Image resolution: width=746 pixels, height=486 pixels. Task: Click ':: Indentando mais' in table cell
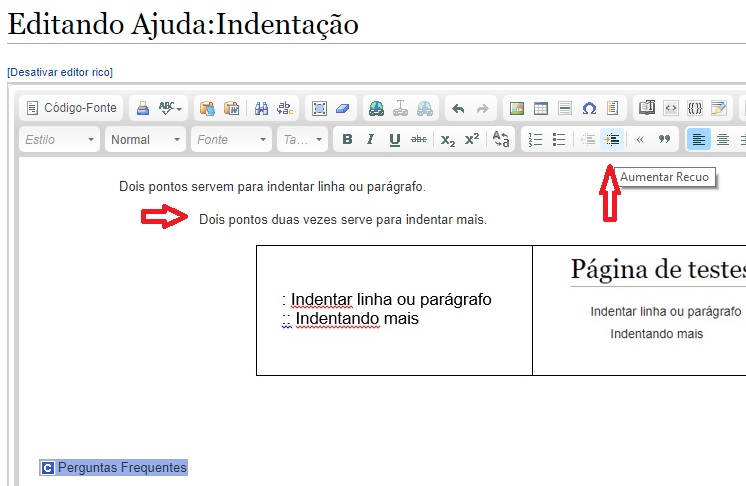pos(350,318)
